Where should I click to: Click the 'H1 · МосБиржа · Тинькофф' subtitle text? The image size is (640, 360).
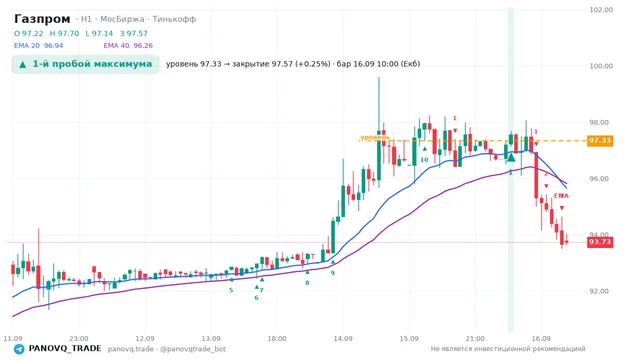click(x=138, y=19)
